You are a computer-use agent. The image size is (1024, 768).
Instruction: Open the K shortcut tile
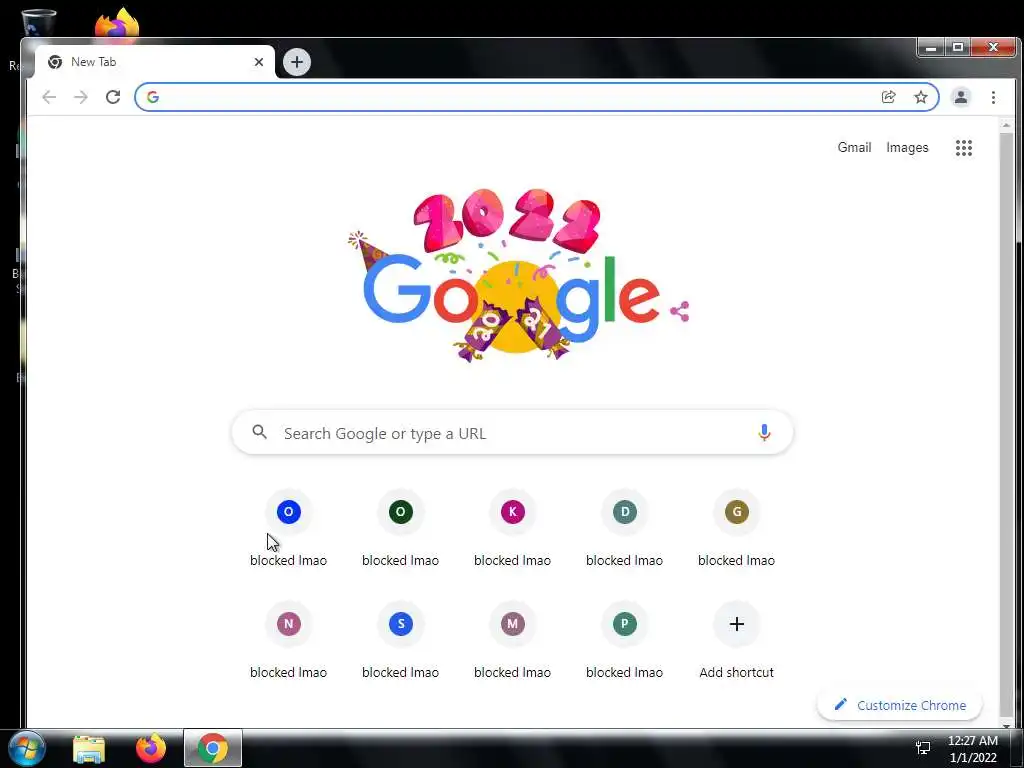point(513,529)
